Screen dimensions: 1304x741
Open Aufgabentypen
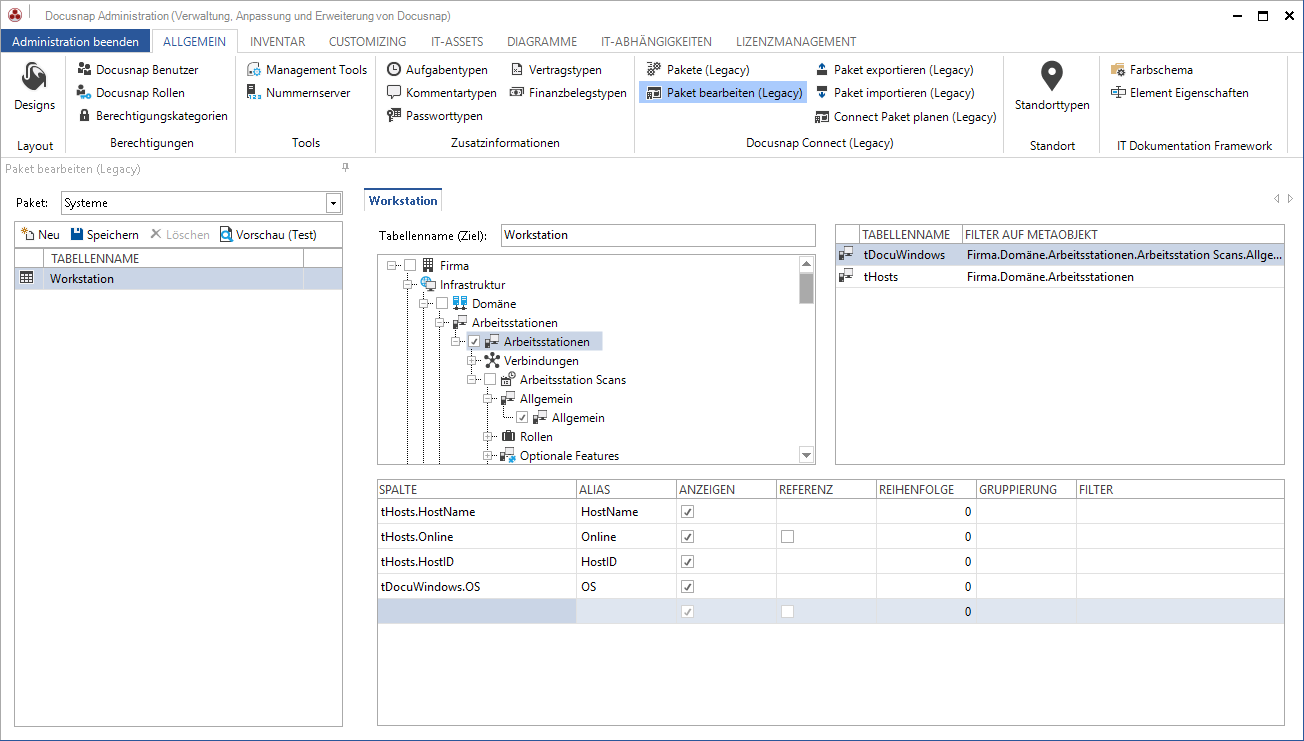437,70
